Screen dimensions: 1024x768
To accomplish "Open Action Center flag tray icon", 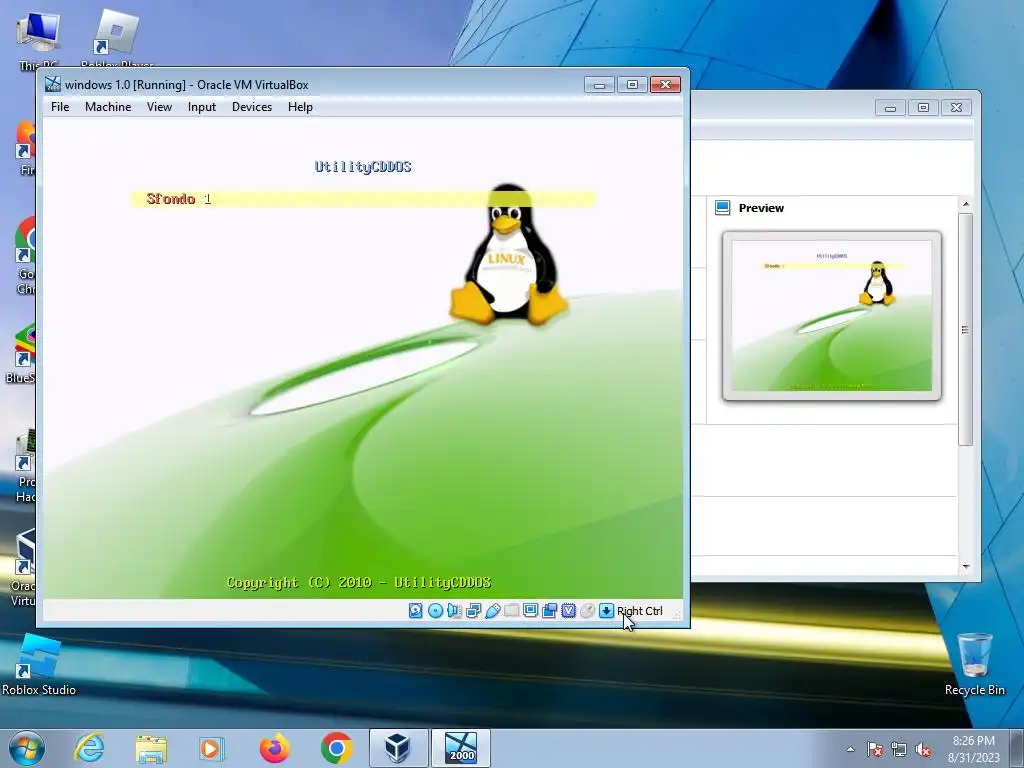I will click(874, 749).
